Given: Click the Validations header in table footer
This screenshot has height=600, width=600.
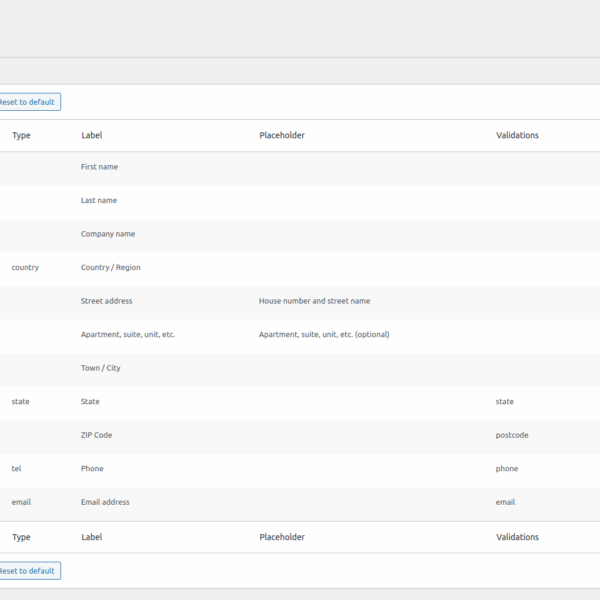Looking at the screenshot, I should (x=517, y=537).
